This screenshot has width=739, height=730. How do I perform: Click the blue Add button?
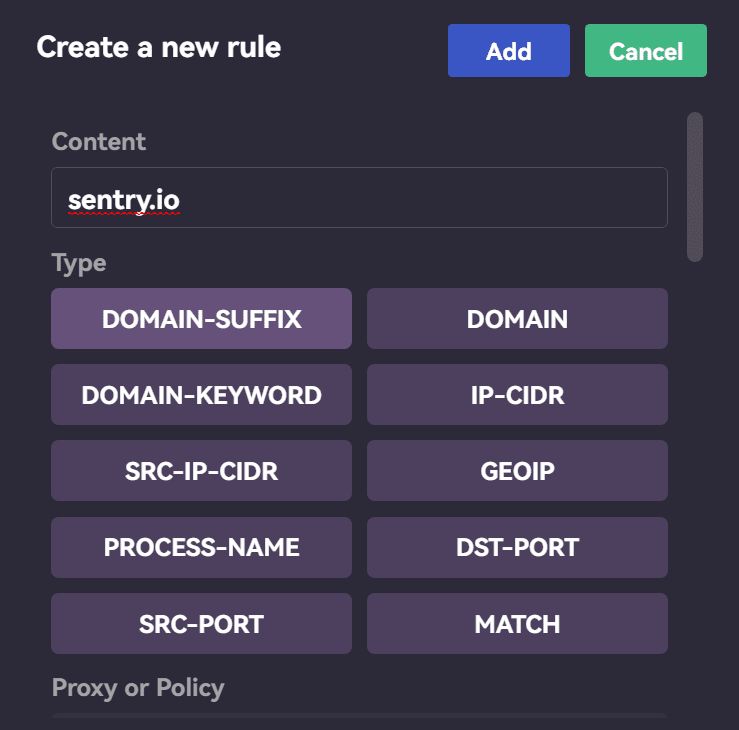coord(509,50)
